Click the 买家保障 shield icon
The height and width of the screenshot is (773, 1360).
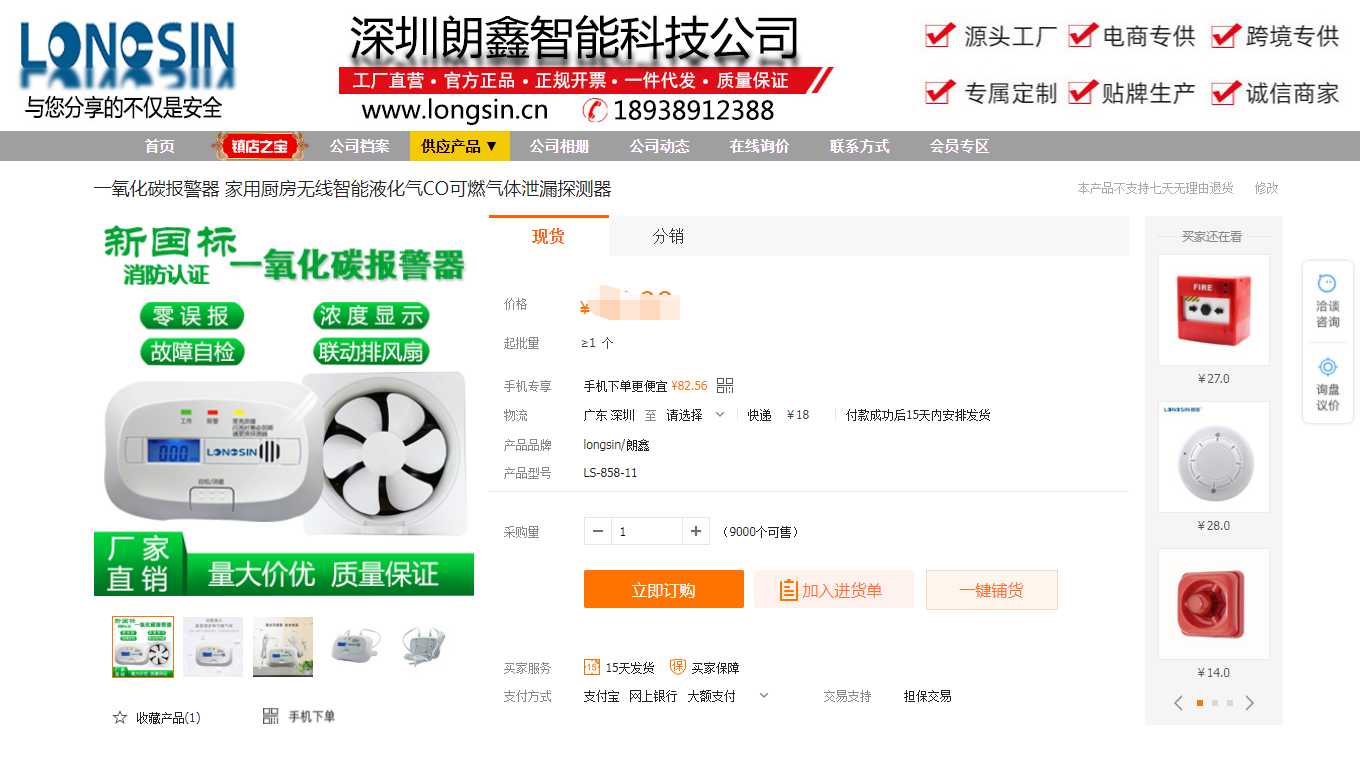tap(678, 667)
